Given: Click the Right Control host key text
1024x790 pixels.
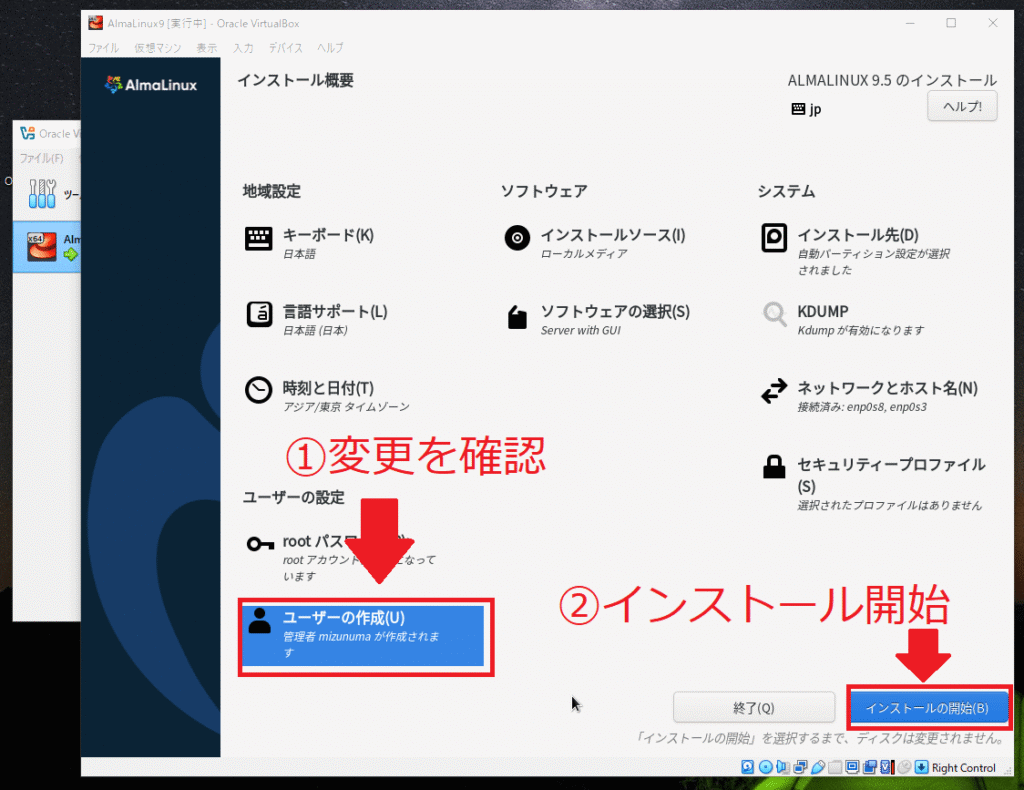Looking at the screenshot, I should pyautogui.click(x=963, y=768).
